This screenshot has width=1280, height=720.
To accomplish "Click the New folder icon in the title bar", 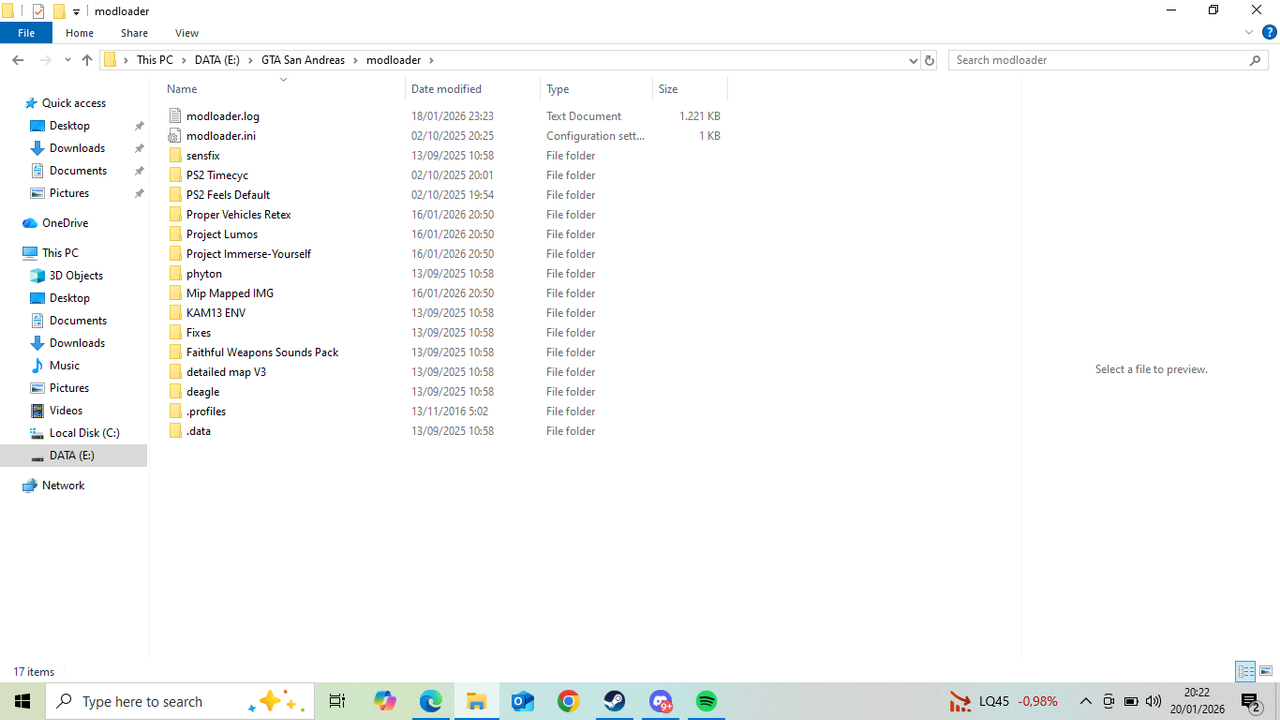I will (58, 11).
